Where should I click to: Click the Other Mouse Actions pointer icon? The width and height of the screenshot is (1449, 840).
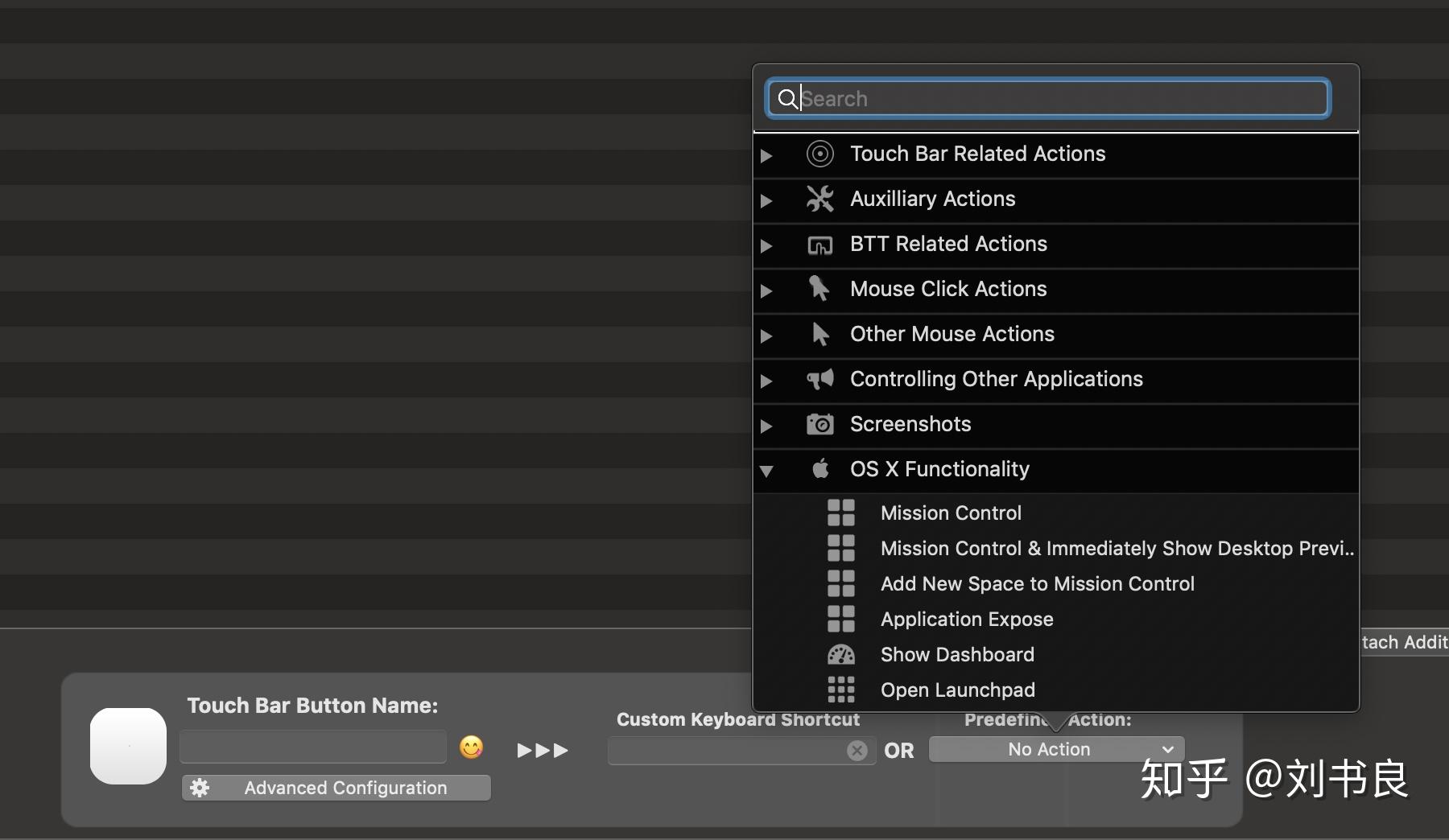[x=819, y=334]
